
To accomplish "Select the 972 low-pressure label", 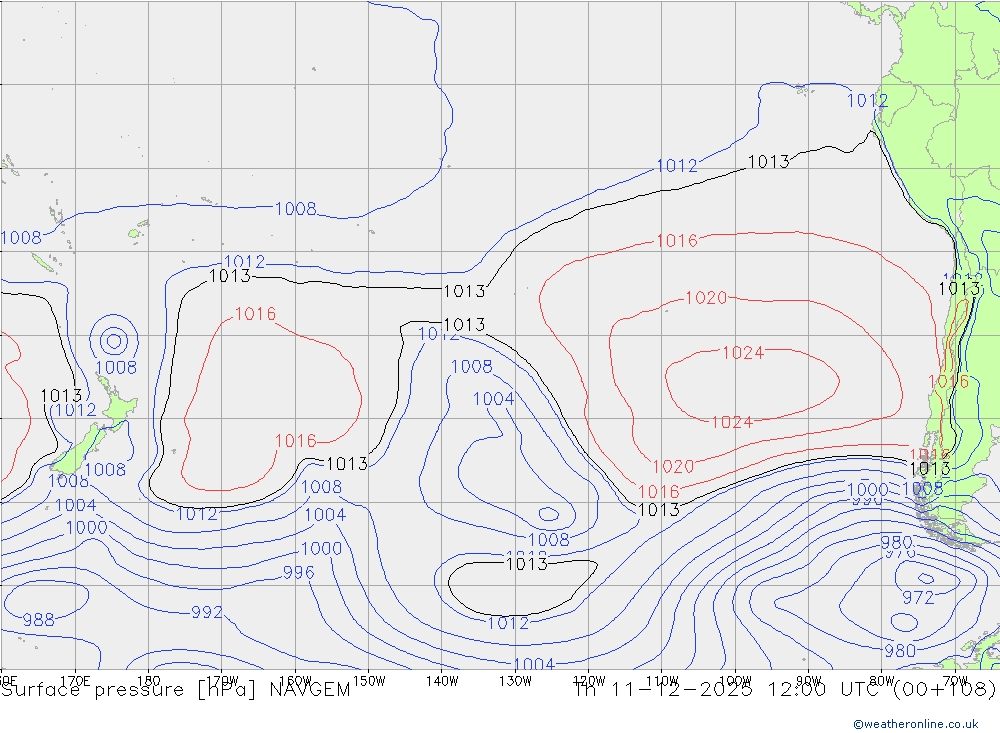I will point(918,598).
